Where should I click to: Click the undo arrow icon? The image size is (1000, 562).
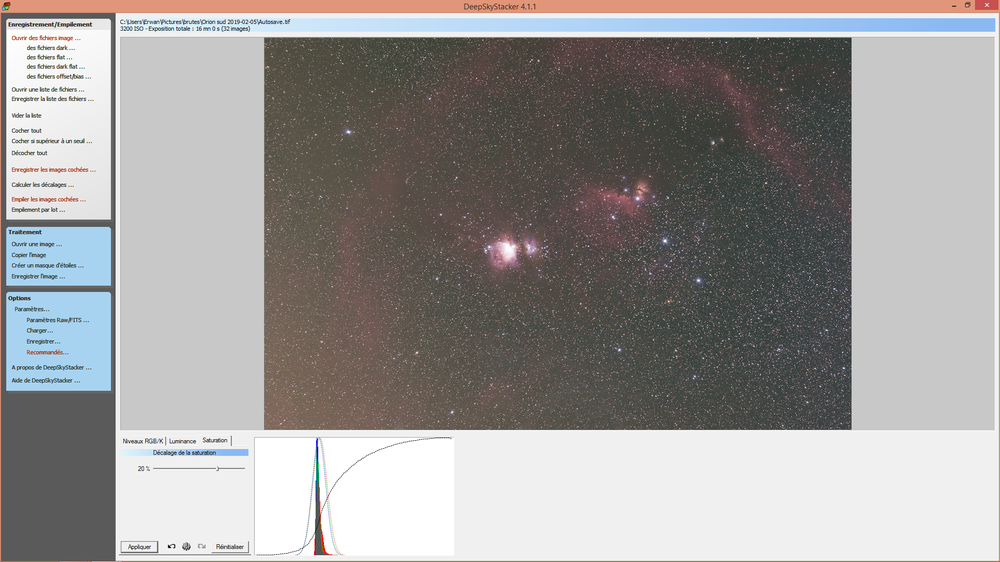(171, 547)
